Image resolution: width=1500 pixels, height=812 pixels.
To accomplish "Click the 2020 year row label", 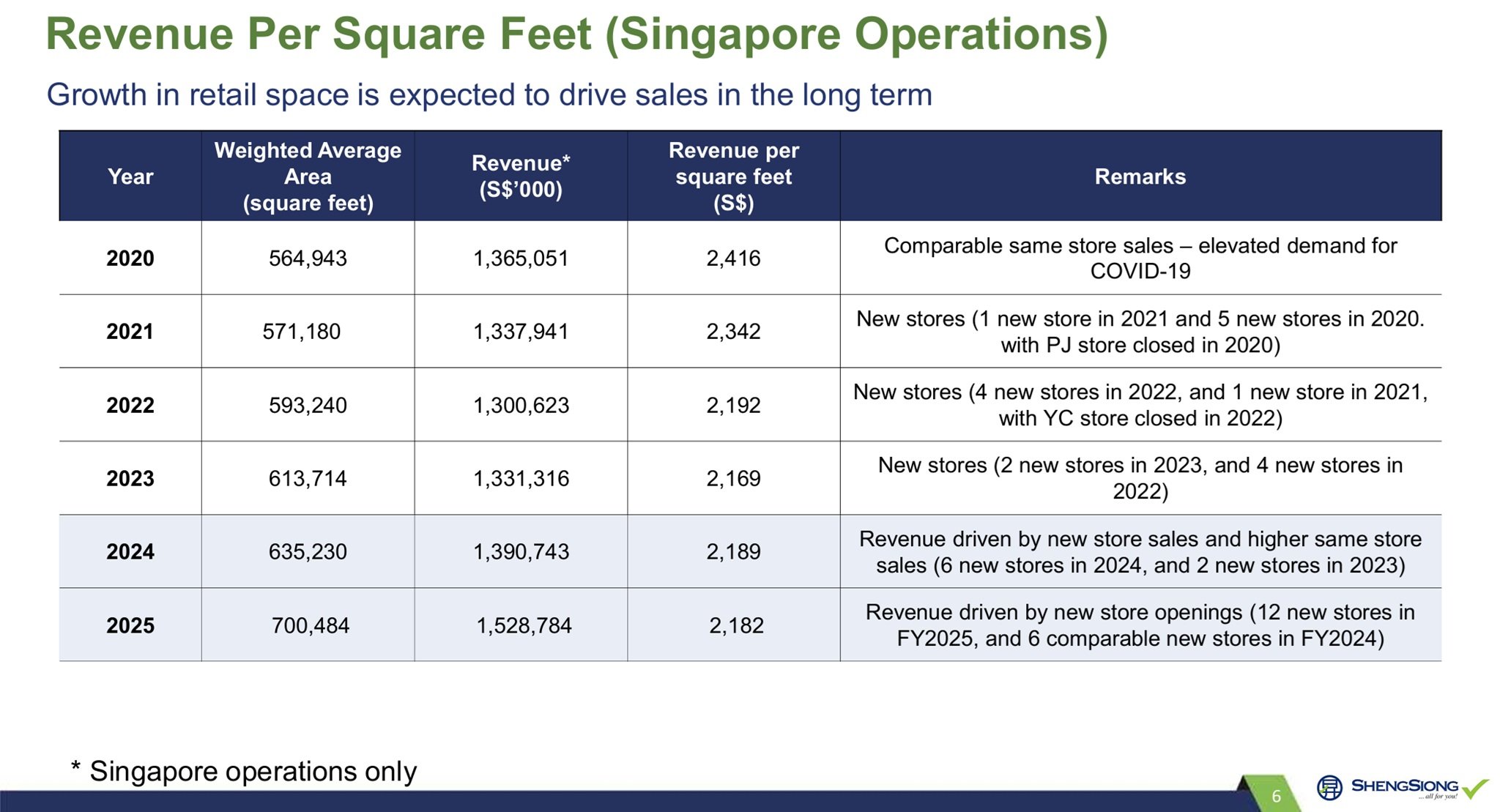I will (x=130, y=258).
